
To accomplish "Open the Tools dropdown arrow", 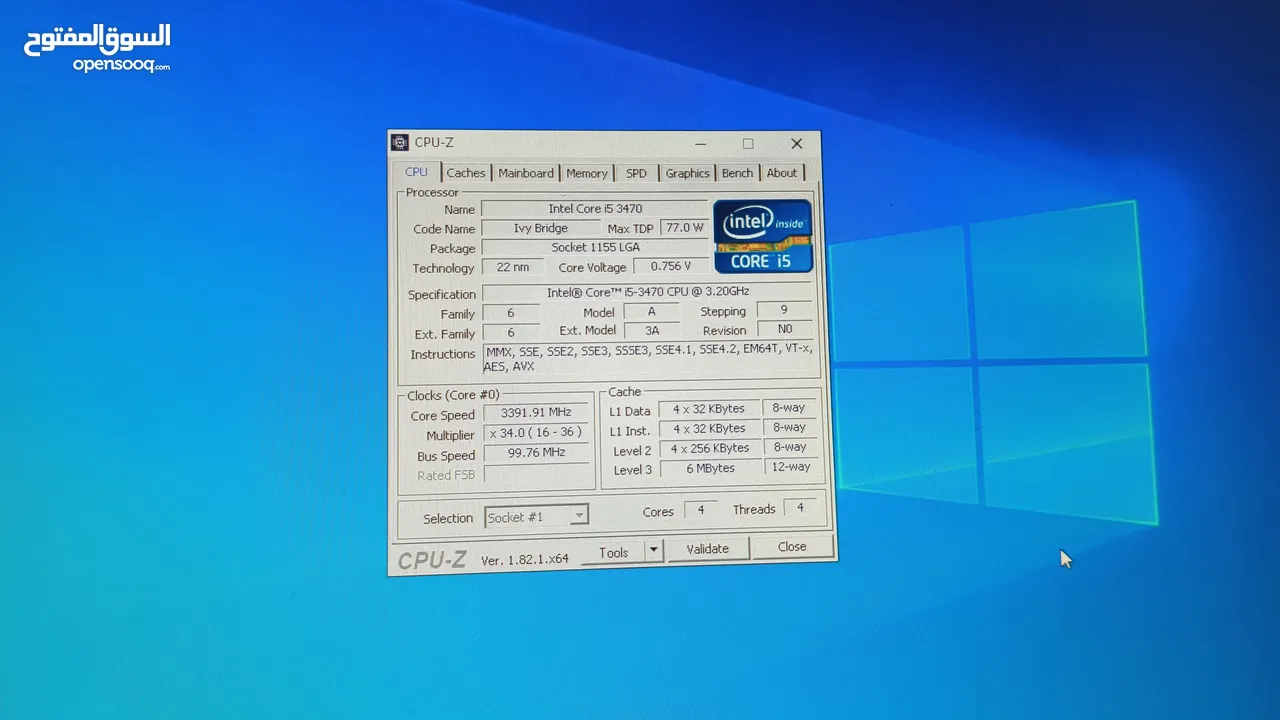I will click(653, 550).
